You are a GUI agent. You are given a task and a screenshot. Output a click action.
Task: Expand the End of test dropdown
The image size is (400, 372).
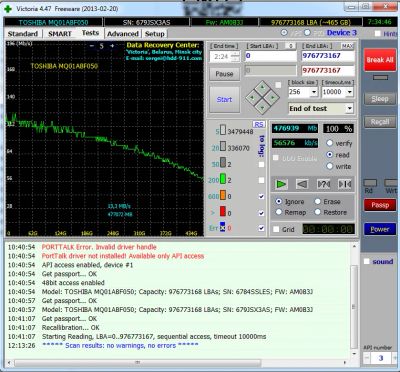point(349,109)
